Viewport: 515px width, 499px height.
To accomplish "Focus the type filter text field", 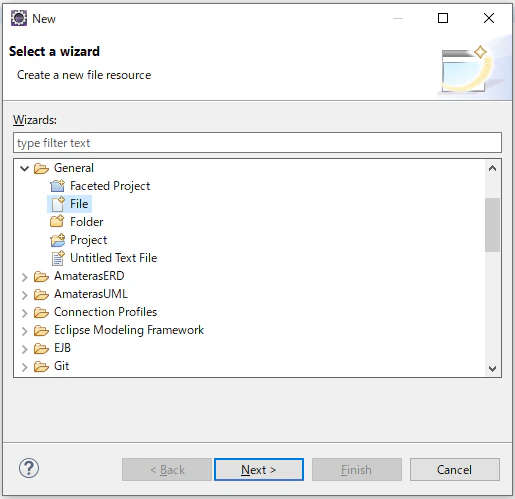I will [257, 143].
